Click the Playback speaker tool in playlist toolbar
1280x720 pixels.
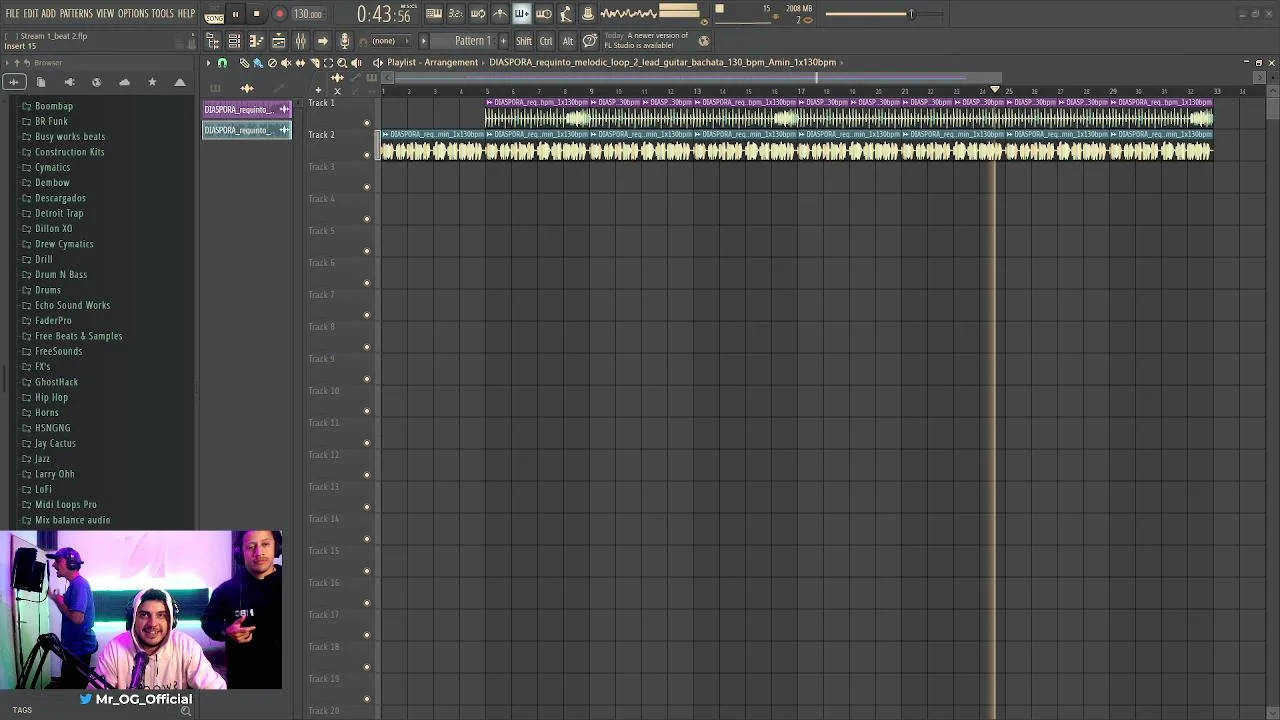356,63
